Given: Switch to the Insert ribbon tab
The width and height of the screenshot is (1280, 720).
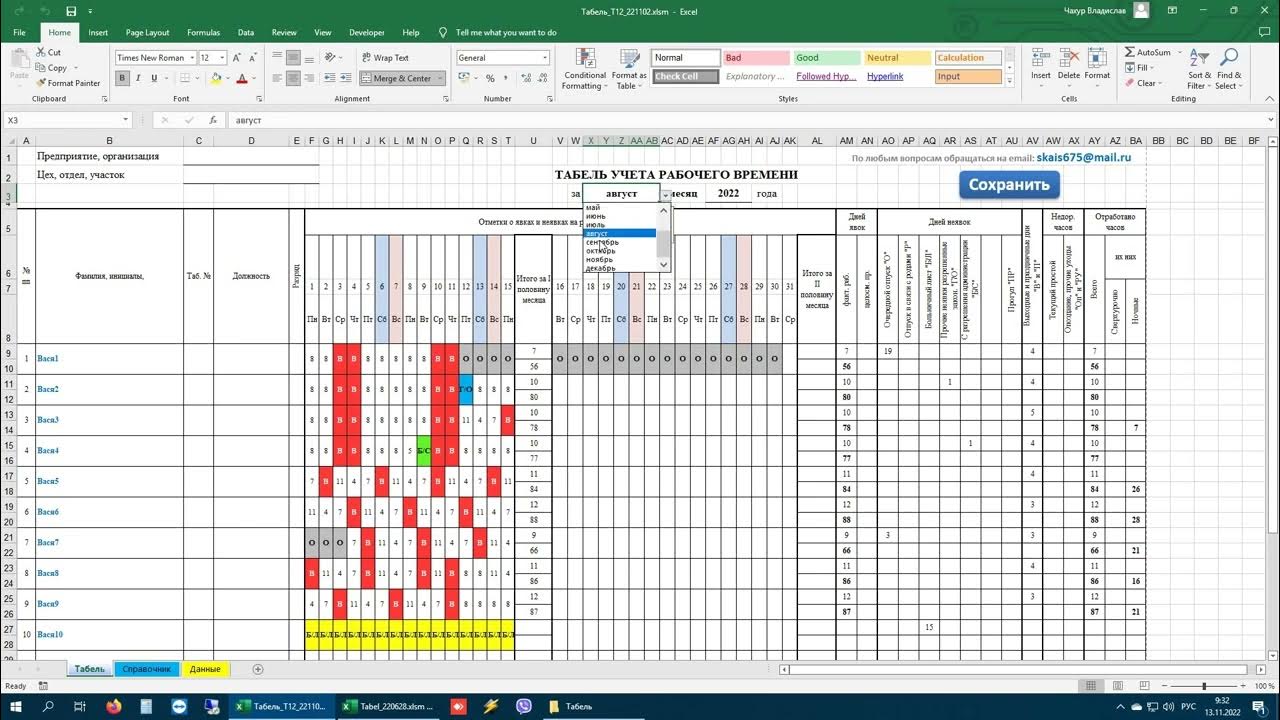Looking at the screenshot, I should point(98,32).
